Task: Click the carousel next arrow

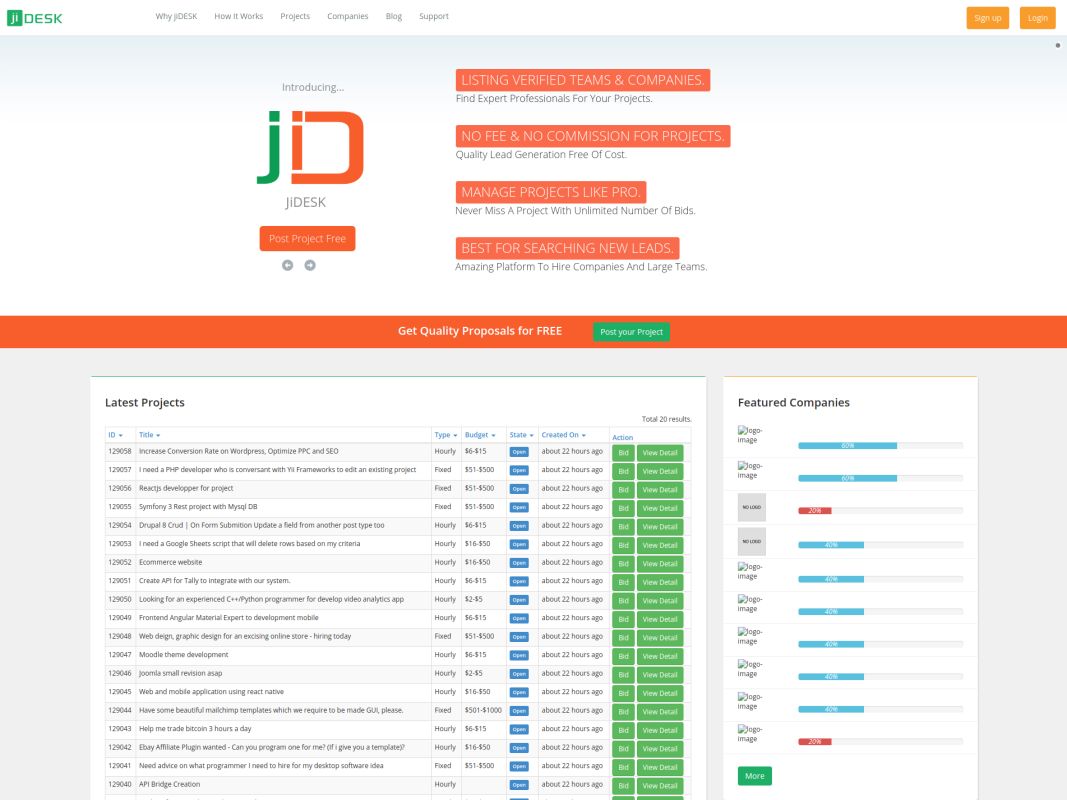Action: tap(310, 265)
